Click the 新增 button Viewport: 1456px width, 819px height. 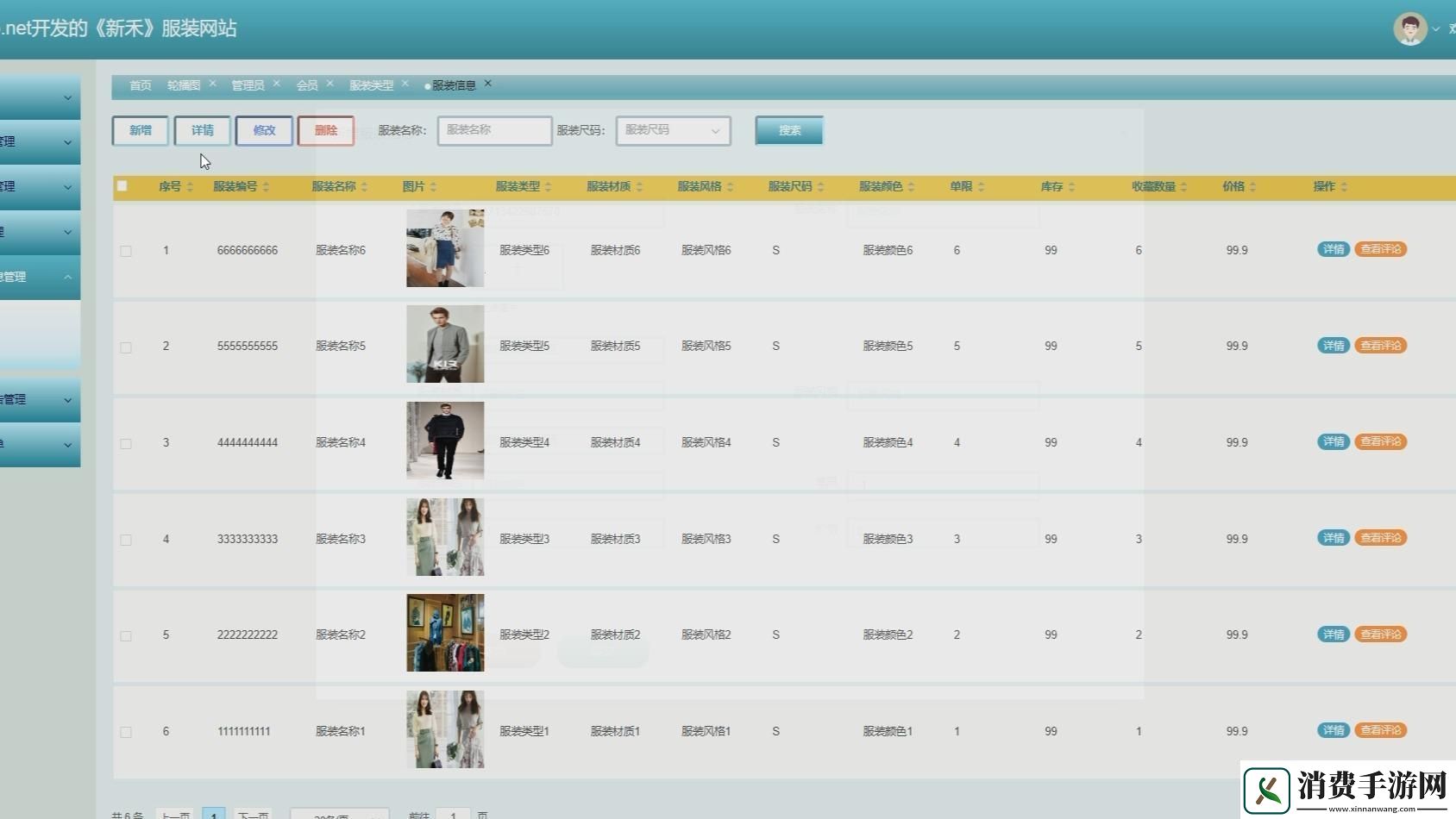pyautogui.click(x=141, y=131)
